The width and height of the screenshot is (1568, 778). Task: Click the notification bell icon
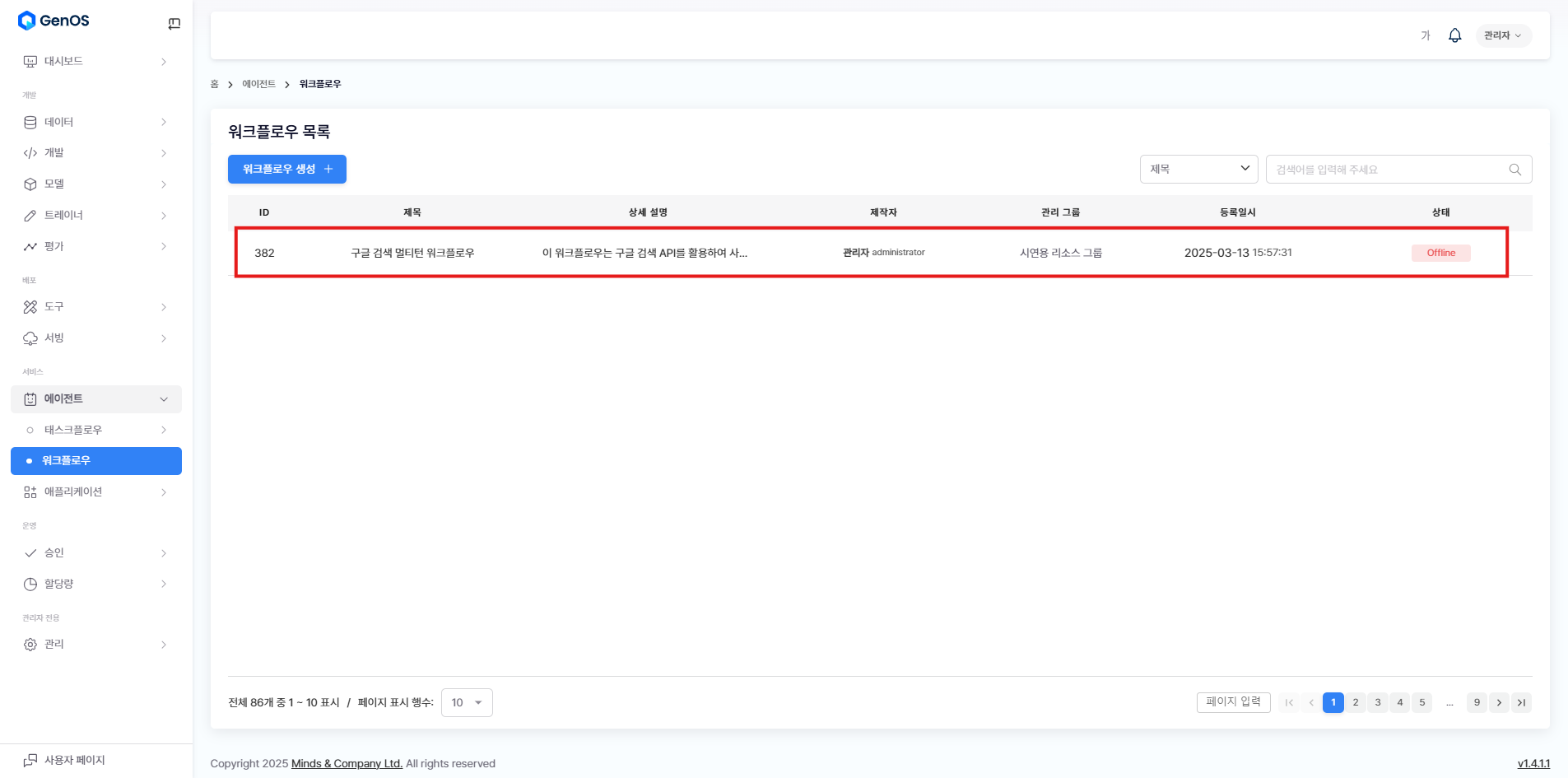pyautogui.click(x=1454, y=35)
